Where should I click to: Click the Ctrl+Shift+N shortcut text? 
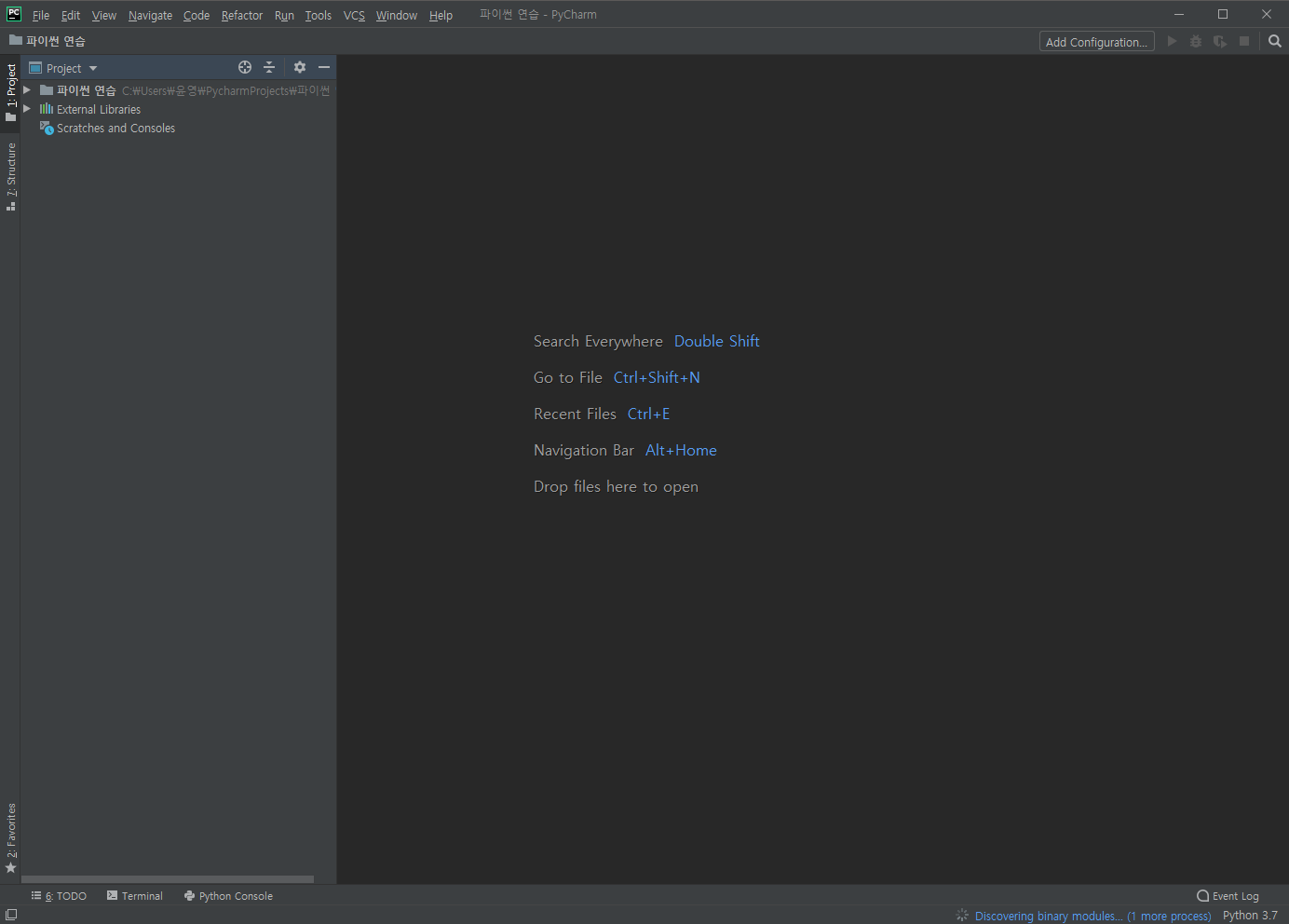(x=657, y=377)
